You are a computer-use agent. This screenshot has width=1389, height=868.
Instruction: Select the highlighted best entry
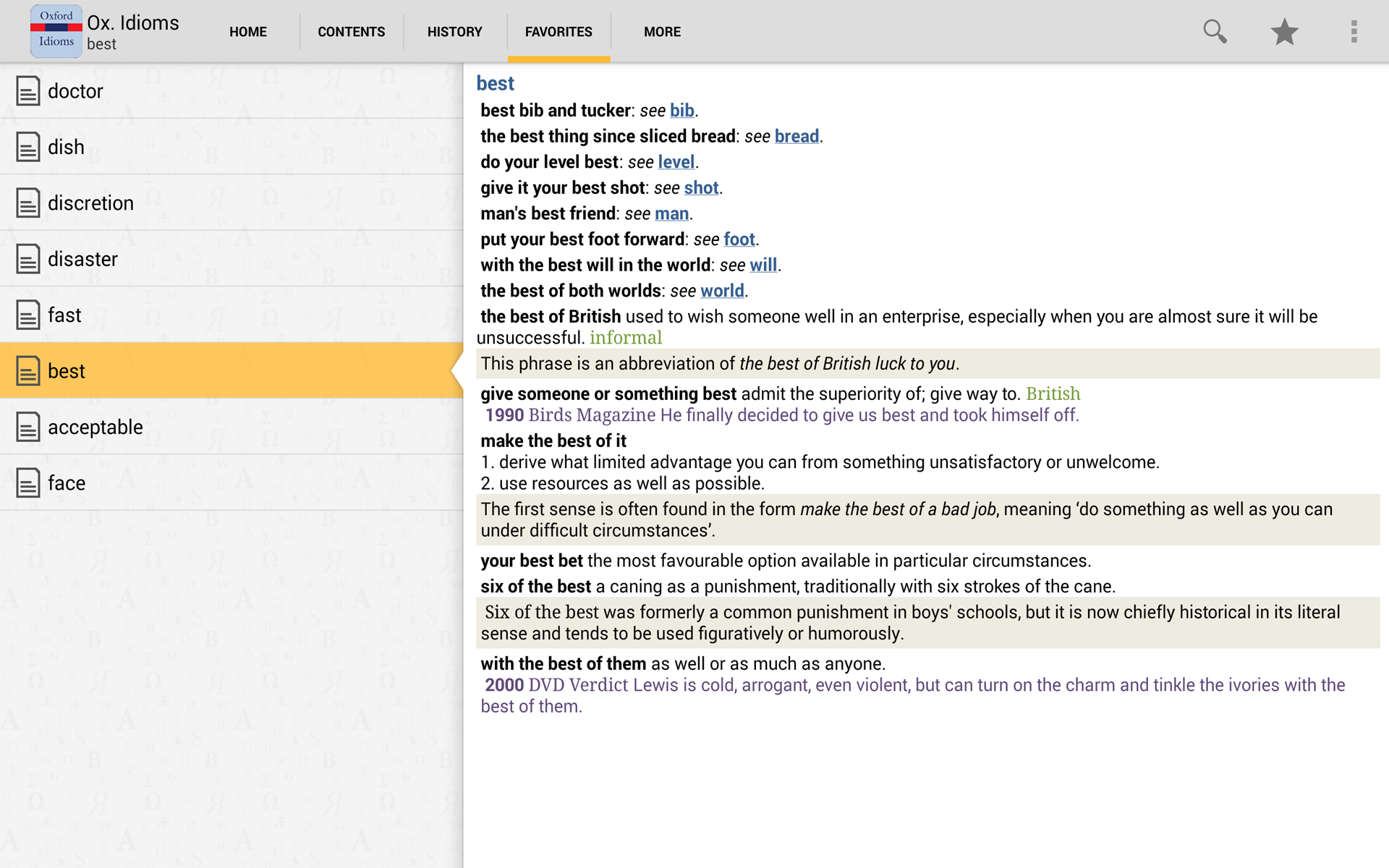pos(67,370)
